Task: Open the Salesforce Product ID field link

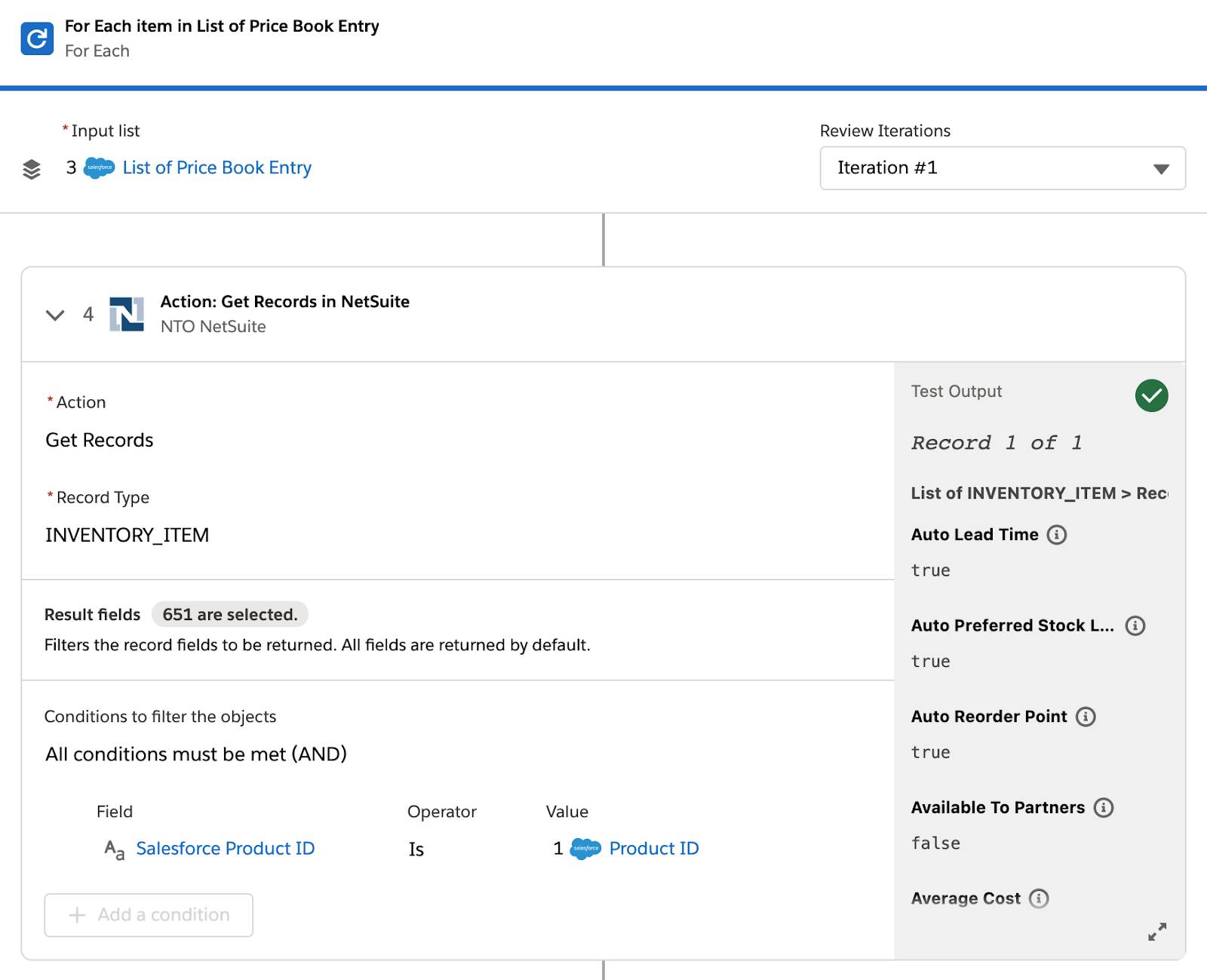Action: (x=226, y=849)
